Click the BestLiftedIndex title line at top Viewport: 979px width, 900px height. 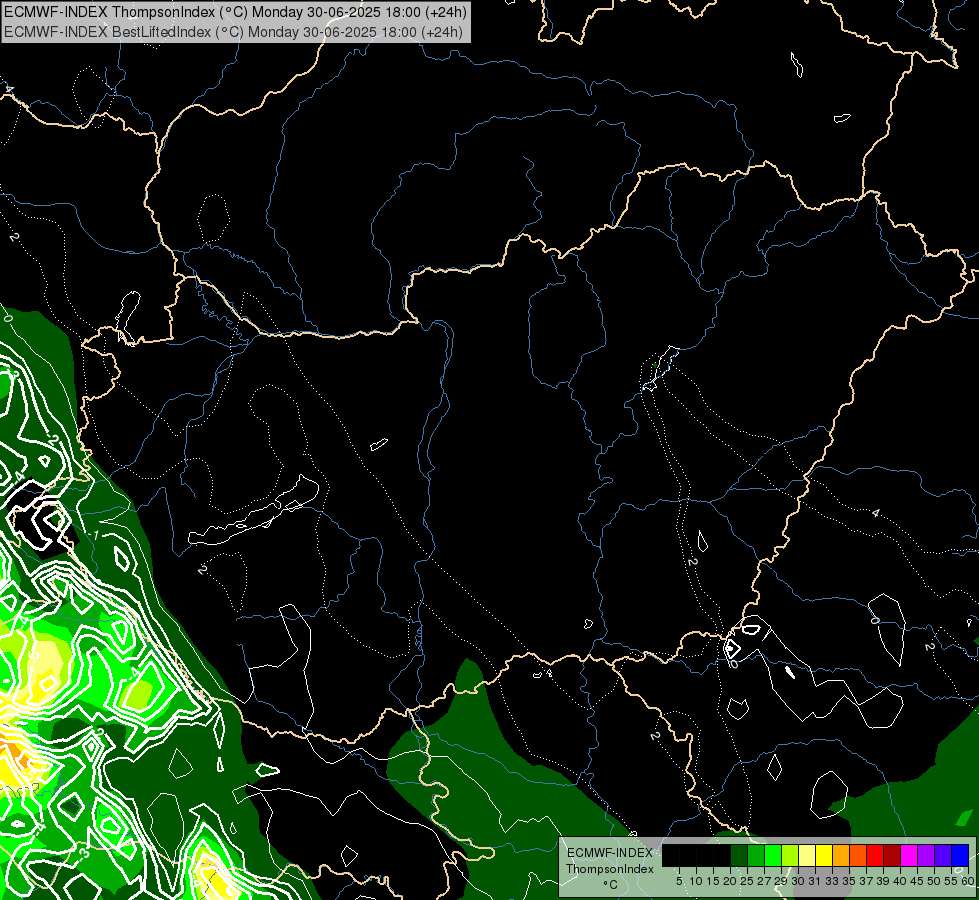coord(234,32)
